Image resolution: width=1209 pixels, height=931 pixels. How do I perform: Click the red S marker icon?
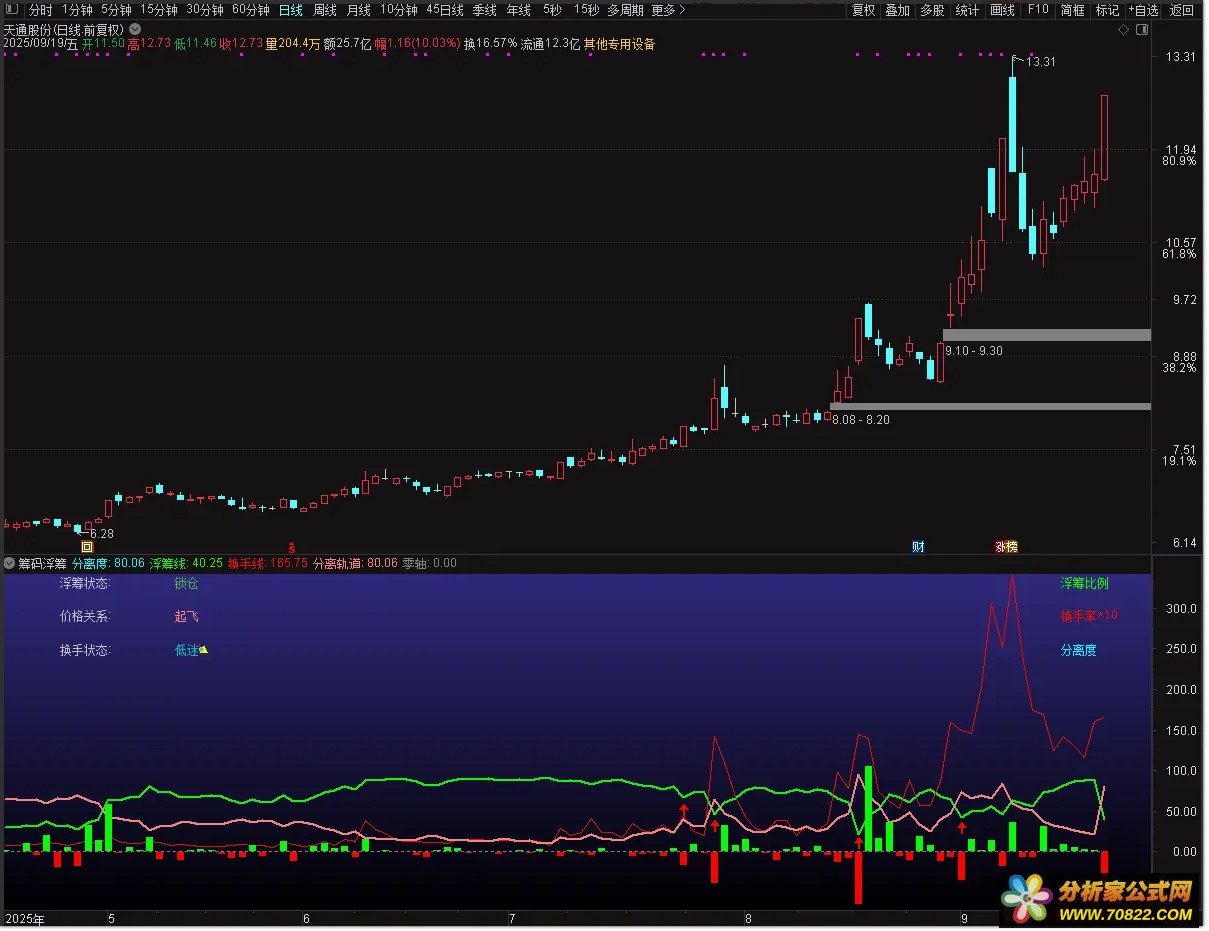coord(292,547)
